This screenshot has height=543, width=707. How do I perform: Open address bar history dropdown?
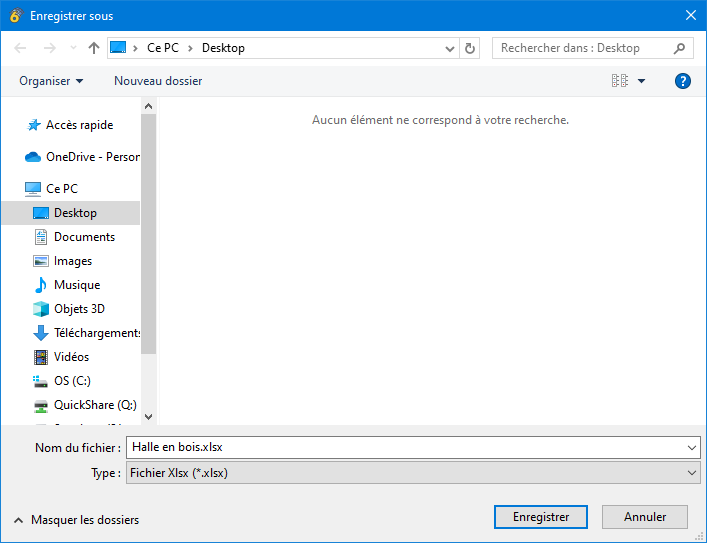(450, 48)
